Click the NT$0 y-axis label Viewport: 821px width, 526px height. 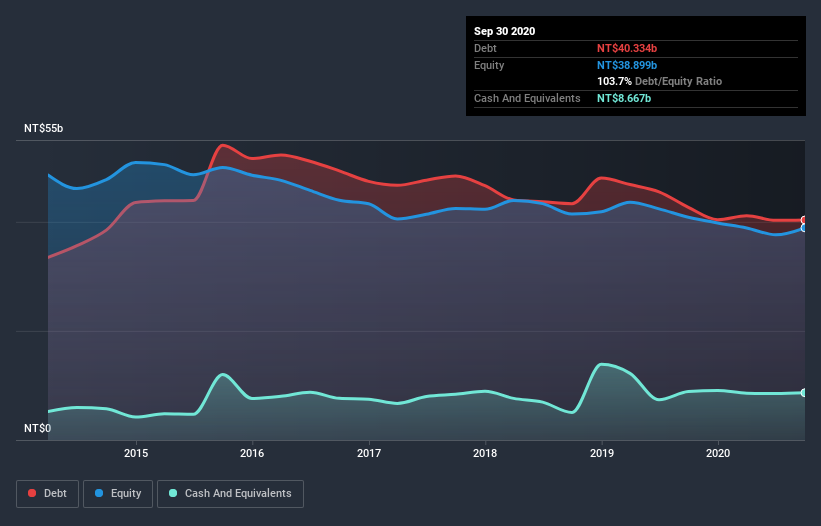pos(38,428)
